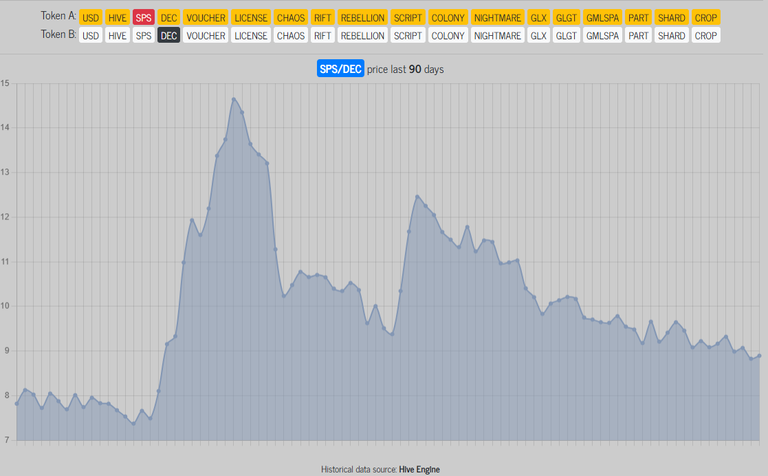The width and height of the screenshot is (768, 476).
Task: Select GLGT in Token B row
Action: pos(566,35)
